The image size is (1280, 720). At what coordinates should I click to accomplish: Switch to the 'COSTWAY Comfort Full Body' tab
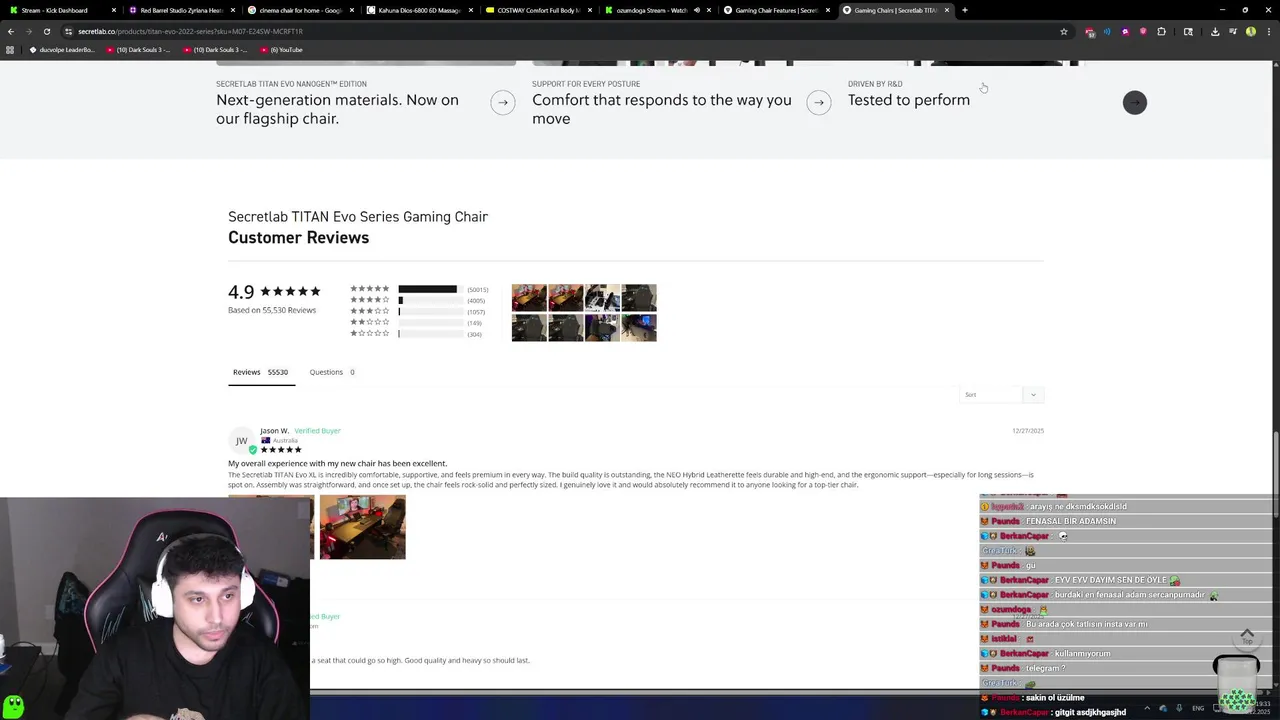click(538, 10)
